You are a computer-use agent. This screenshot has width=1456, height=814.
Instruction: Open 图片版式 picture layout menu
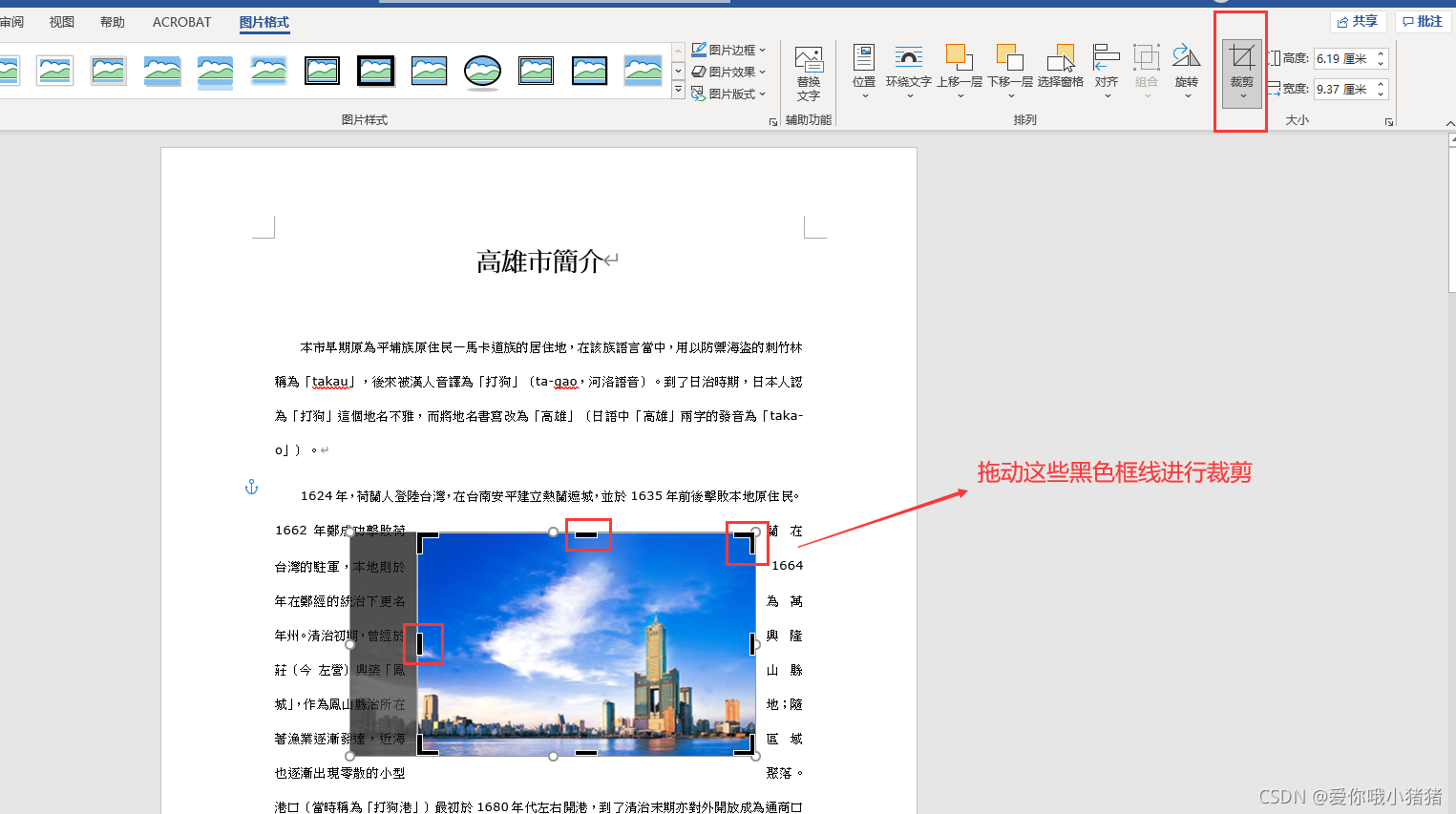(728, 94)
